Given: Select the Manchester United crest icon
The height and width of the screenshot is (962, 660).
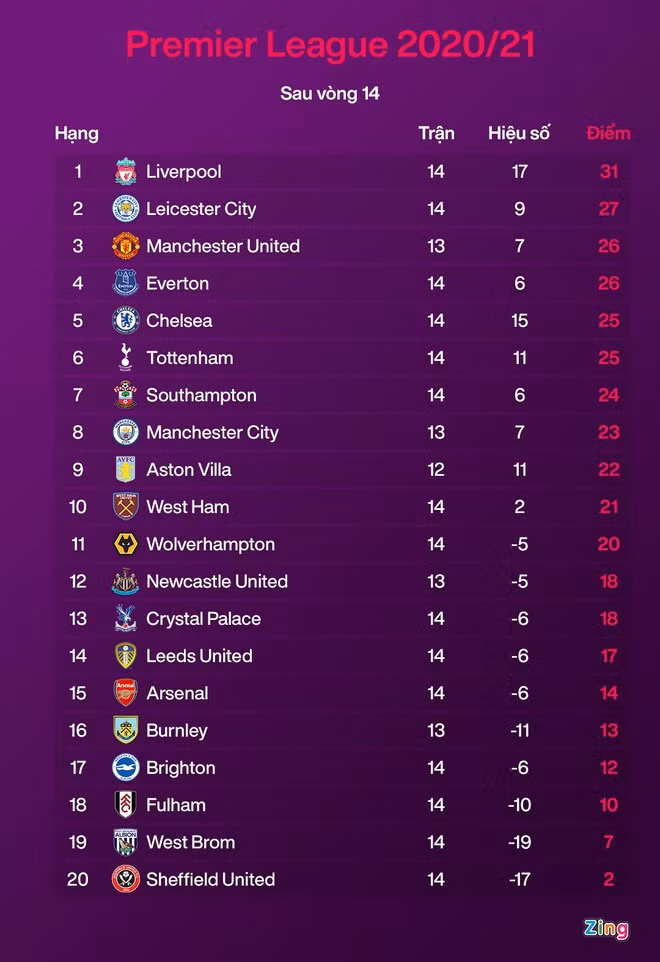Looking at the screenshot, I should click(125, 246).
